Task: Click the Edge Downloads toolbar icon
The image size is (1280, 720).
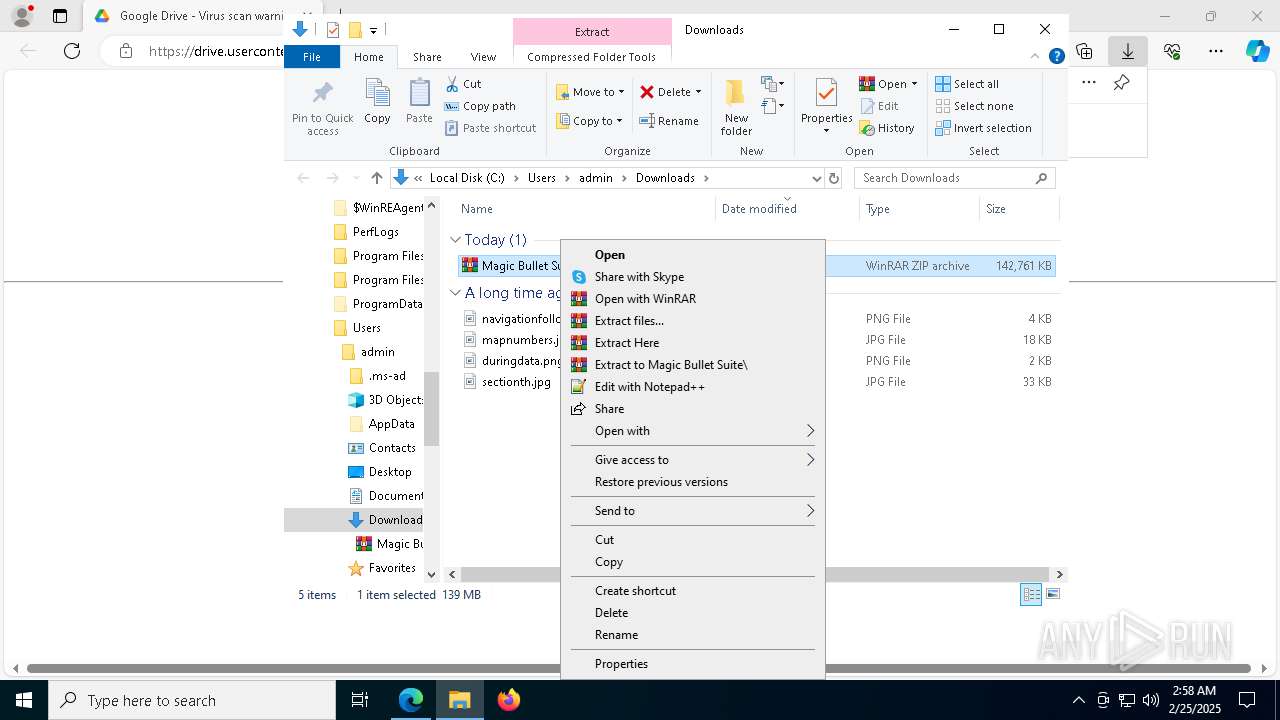Action: tap(1128, 51)
